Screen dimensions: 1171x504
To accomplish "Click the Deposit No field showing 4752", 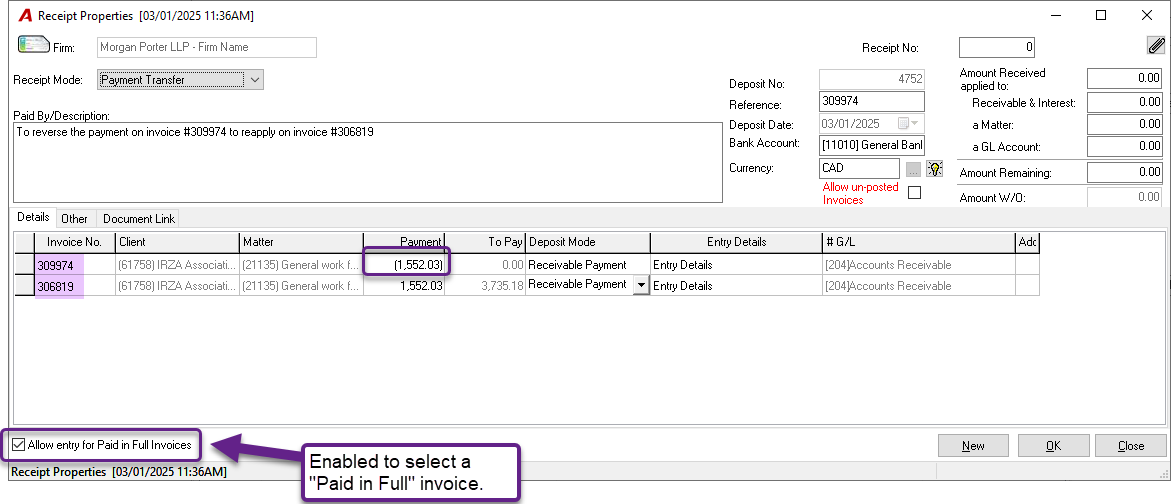I will click(x=872, y=79).
